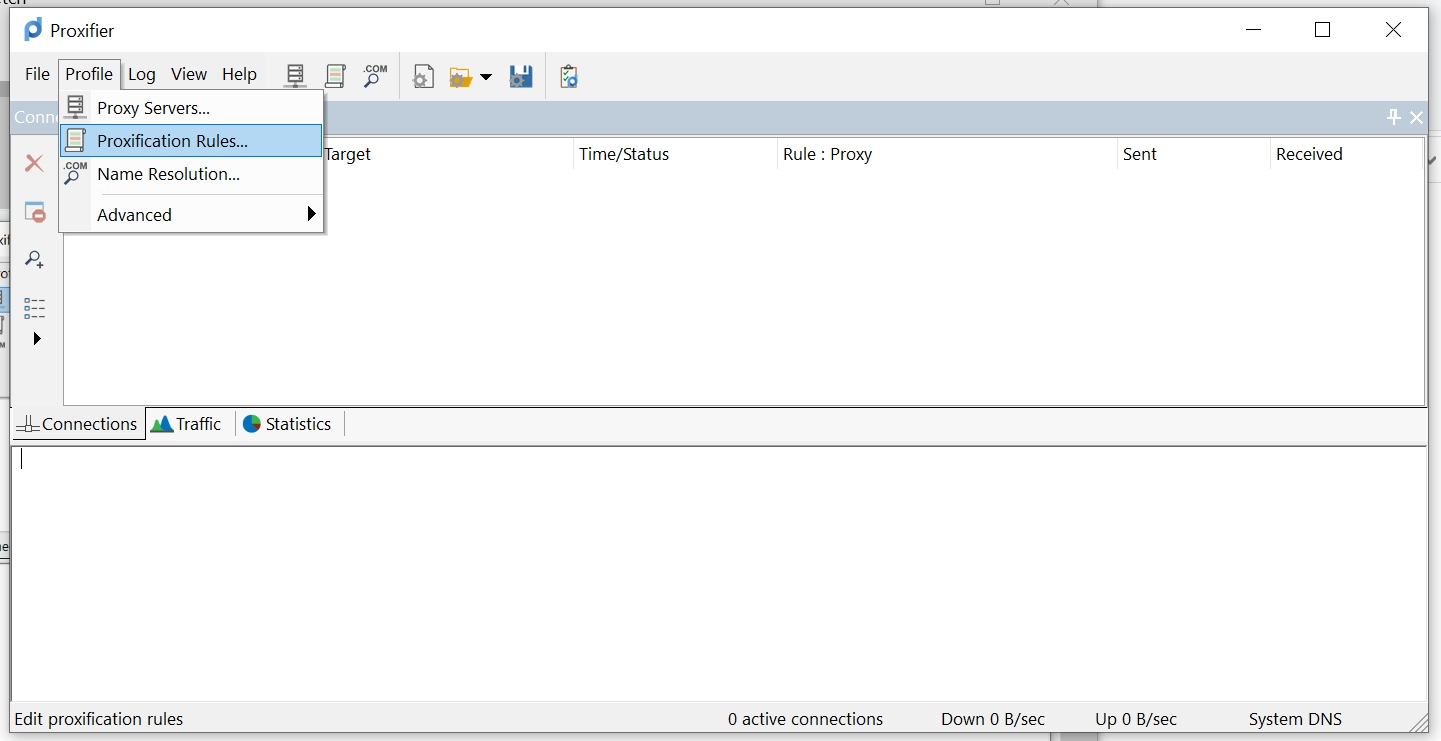Click the magnifier plus icon in sidebar
Screen dimensions: 1441x741
tap(35, 260)
